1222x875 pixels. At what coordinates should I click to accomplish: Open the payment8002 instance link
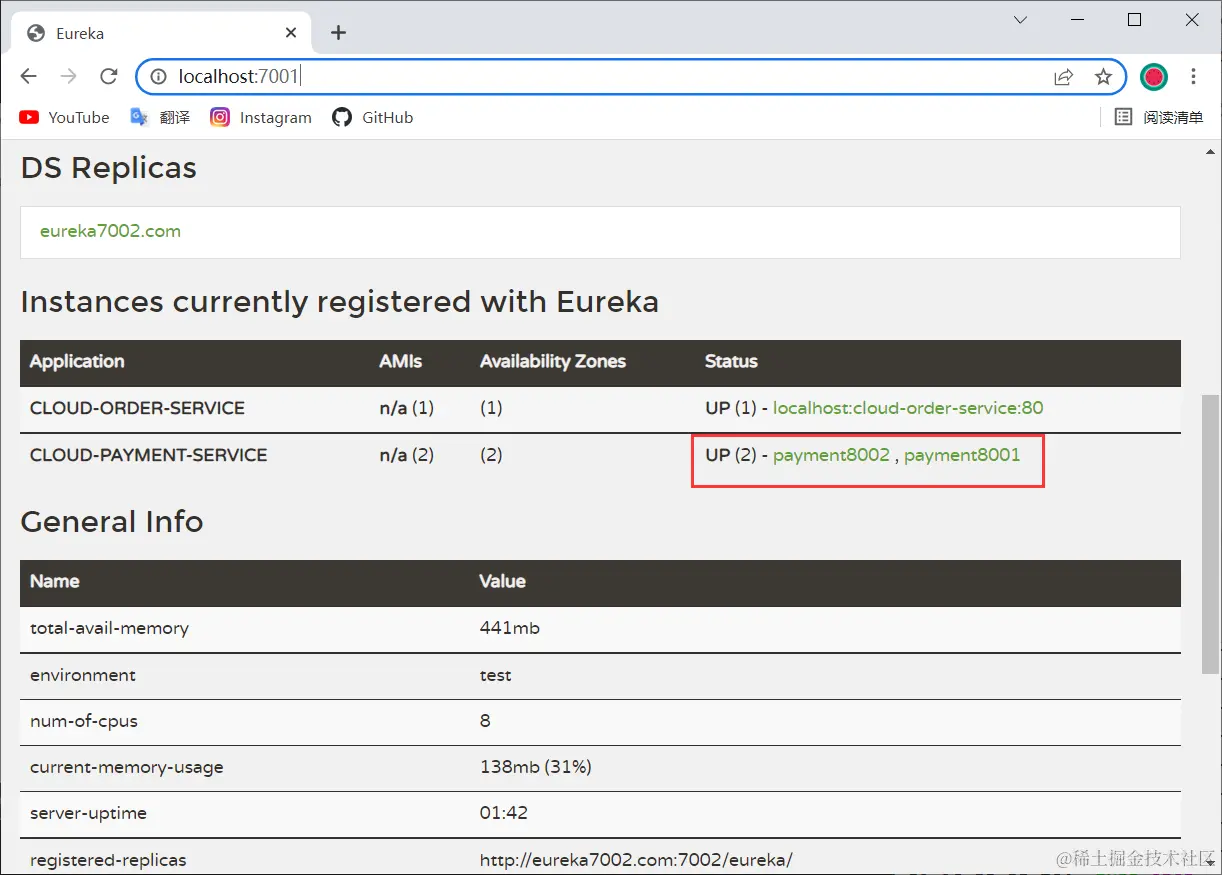pyautogui.click(x=831, y=455)
